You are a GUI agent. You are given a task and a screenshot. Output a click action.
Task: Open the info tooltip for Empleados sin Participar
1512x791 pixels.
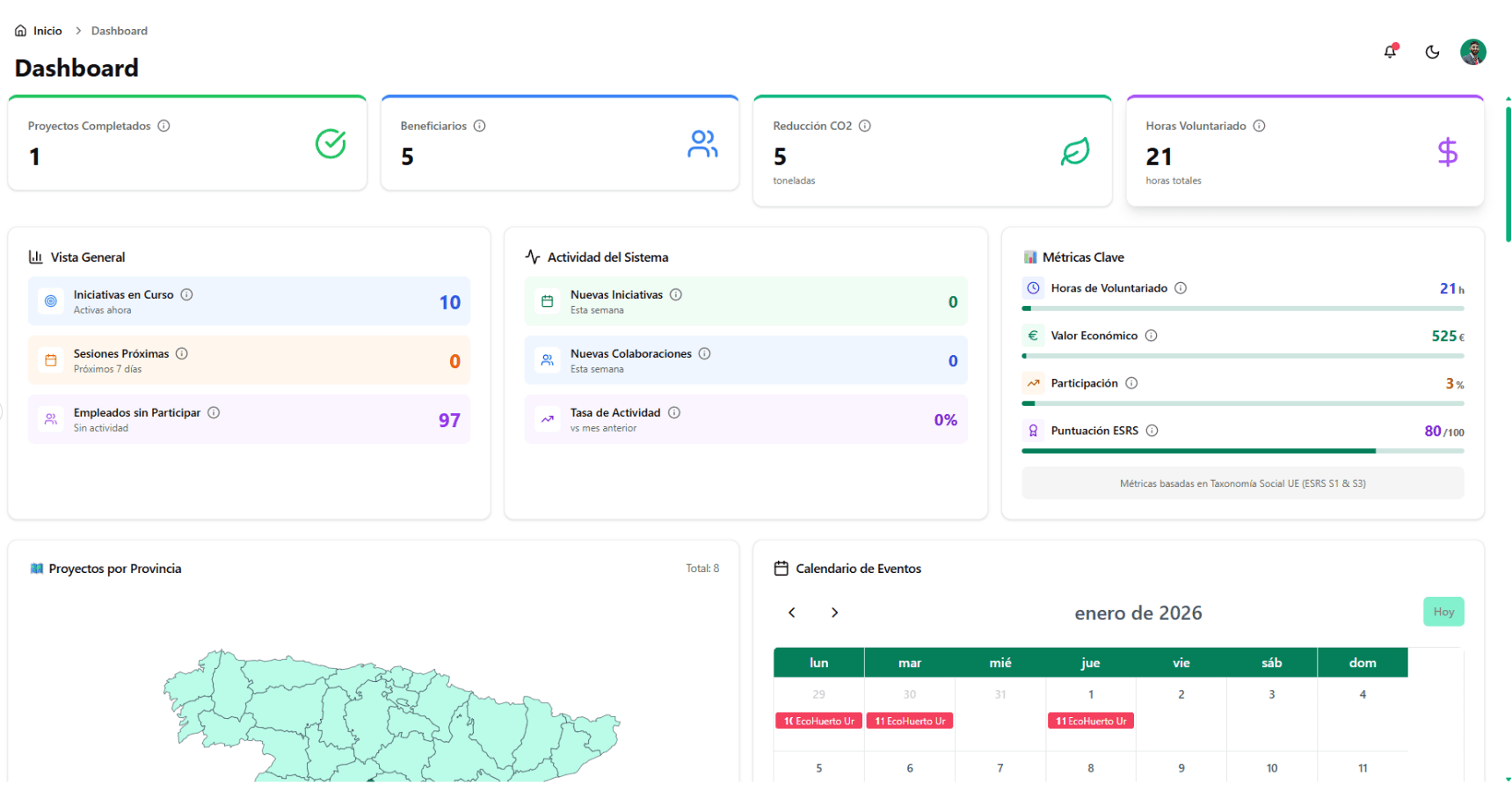pos(214,412)
